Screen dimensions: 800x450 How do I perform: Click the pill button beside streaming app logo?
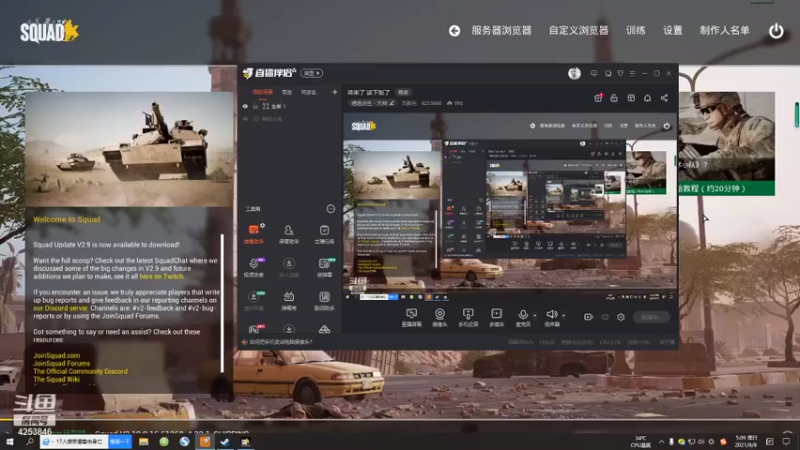coord(311,73)
